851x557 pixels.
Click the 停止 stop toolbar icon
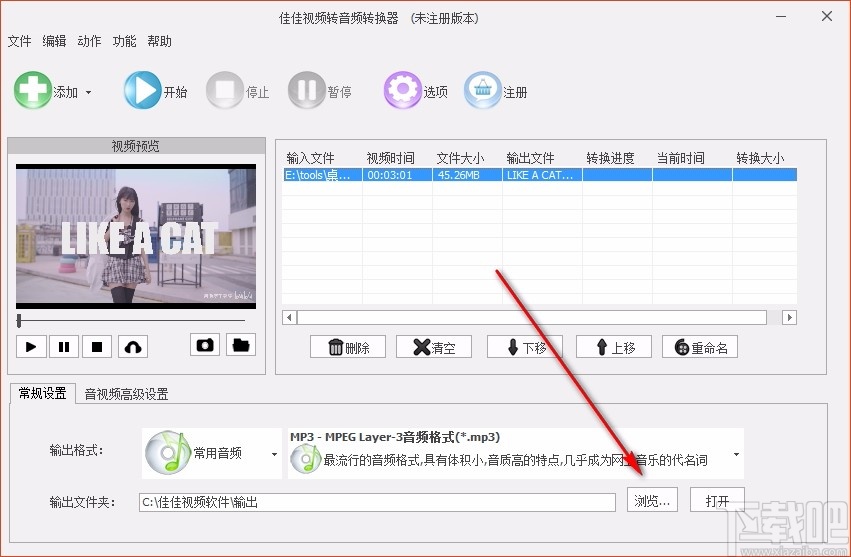pos(225,90)
